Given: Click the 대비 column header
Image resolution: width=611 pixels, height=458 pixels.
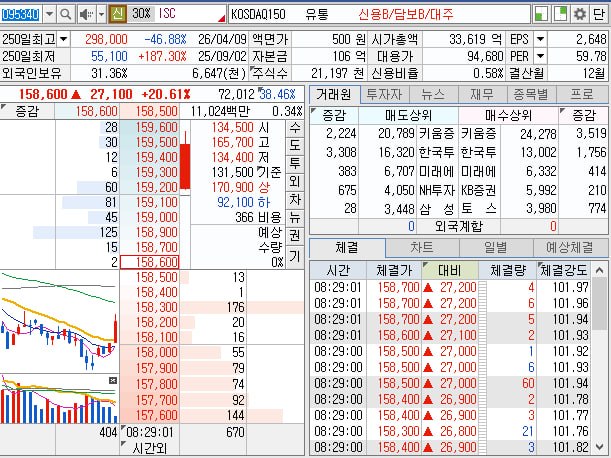Looking at the screenshot, I should (450, 270).
